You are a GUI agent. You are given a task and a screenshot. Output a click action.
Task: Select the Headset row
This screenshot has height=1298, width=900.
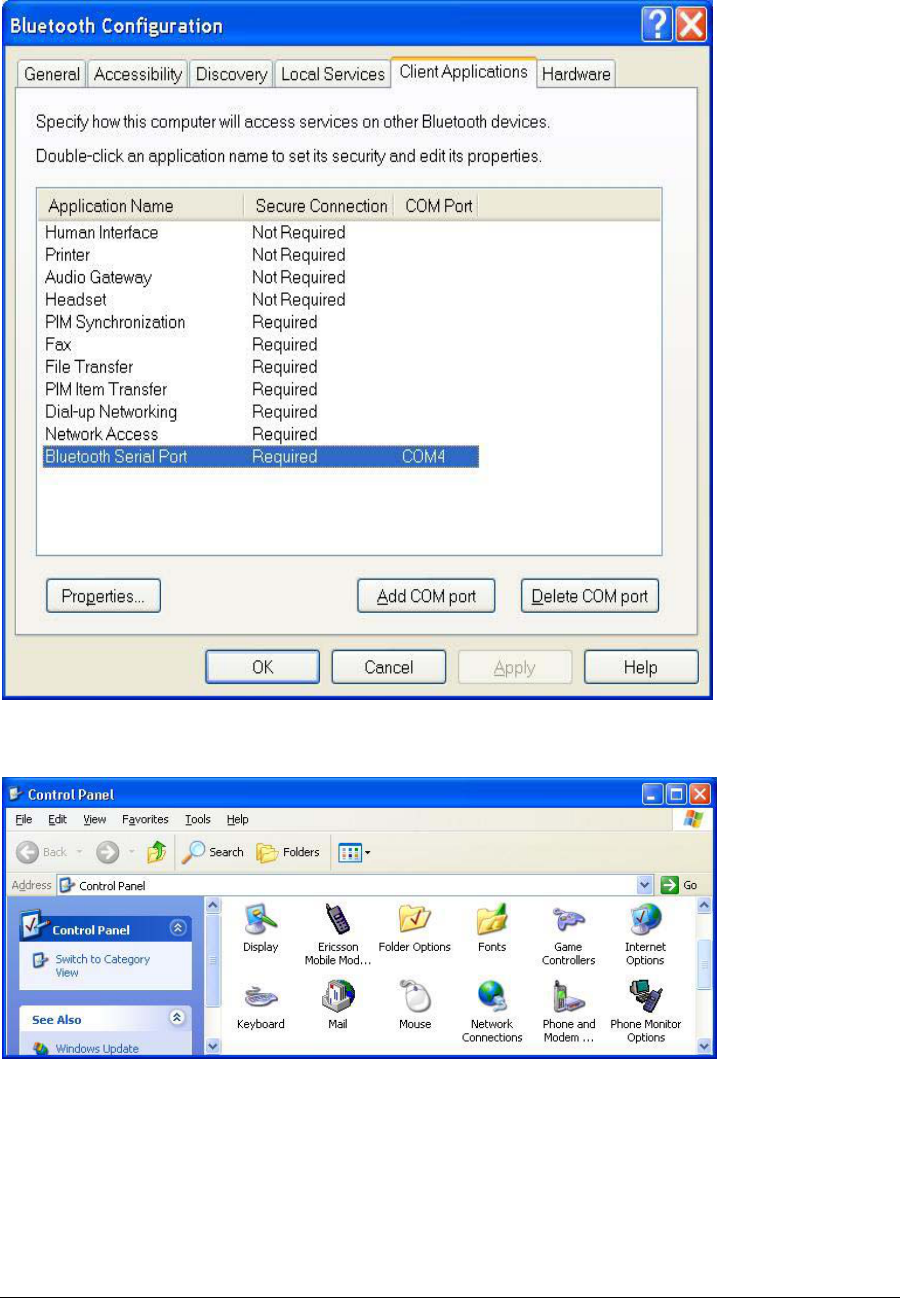[x=260, y=300]
